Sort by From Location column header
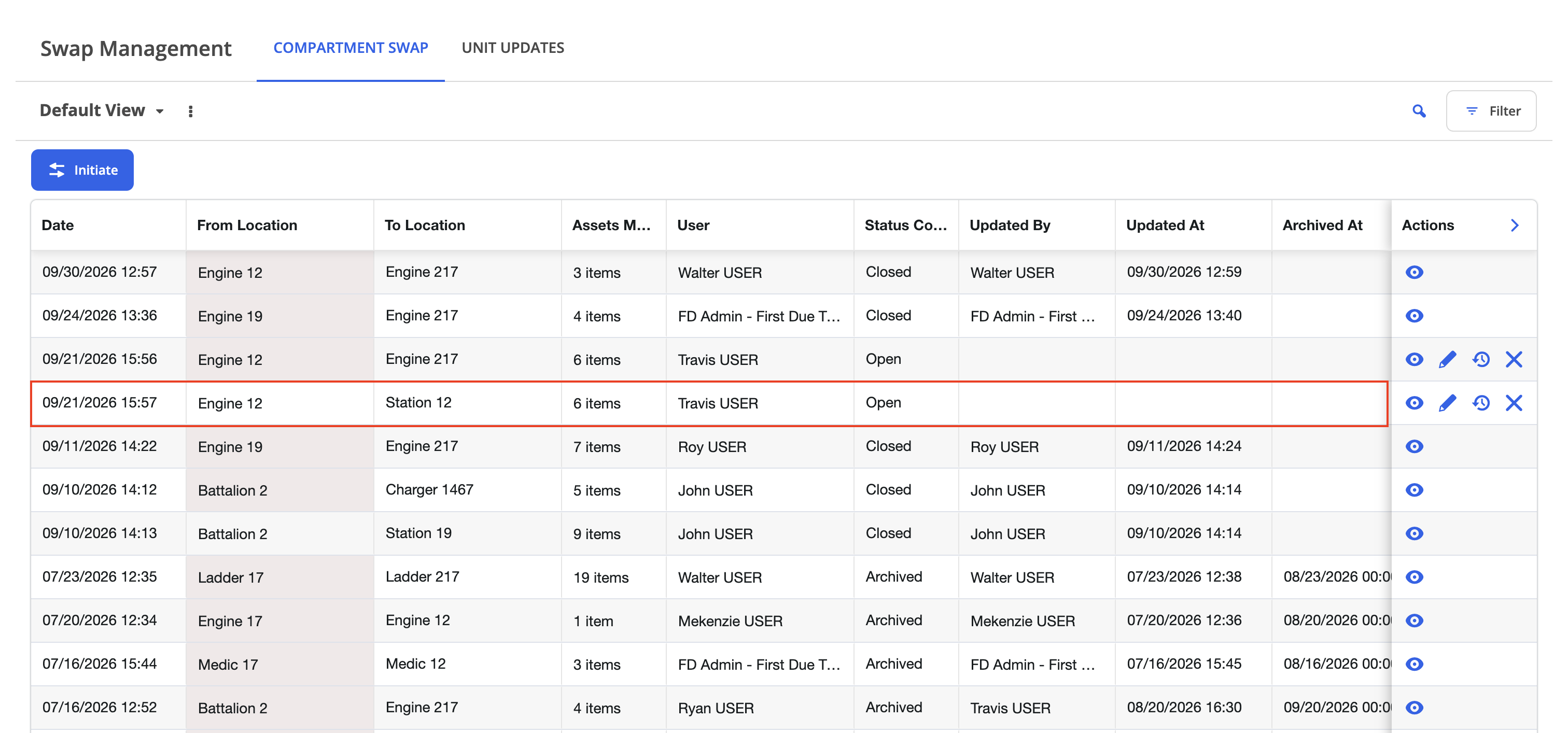This screenshot has width=1568, height=733. pos(280,225)
